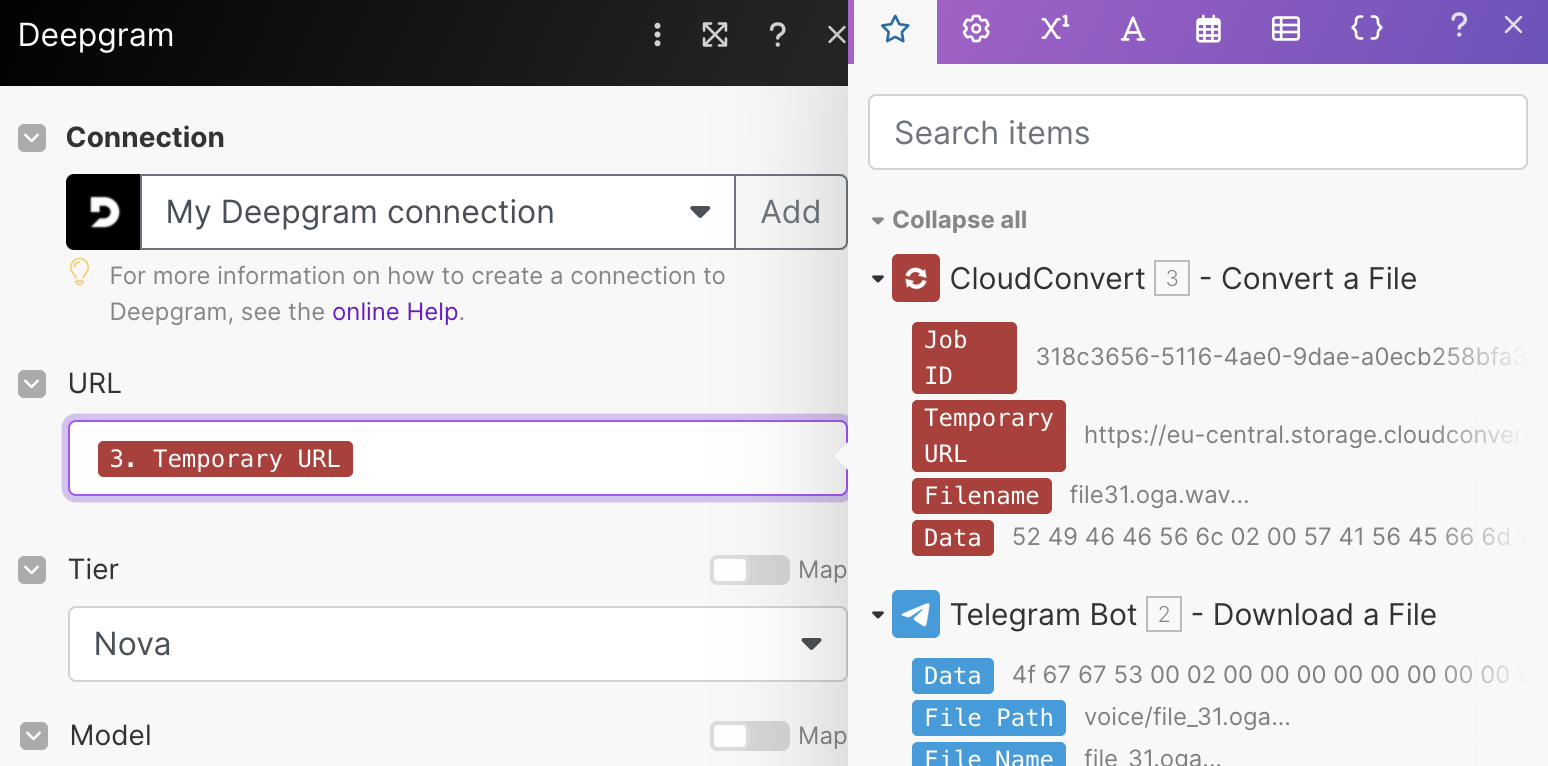Select the CloudConvert Filename item

[x=982, y=495]
